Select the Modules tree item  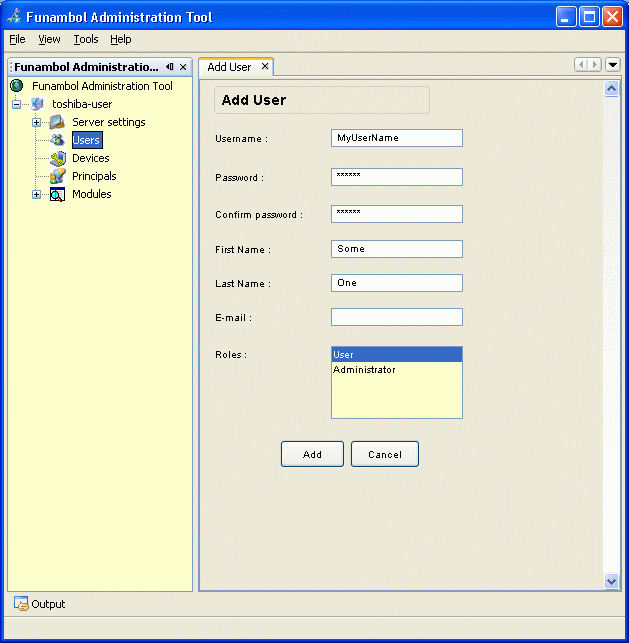[92, 194]
